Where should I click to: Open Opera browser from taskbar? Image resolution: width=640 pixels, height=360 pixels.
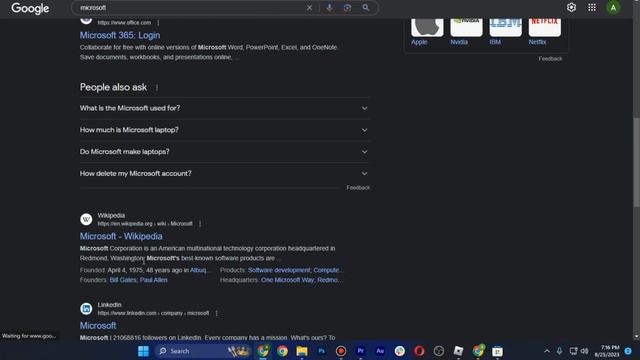[419, 351]
